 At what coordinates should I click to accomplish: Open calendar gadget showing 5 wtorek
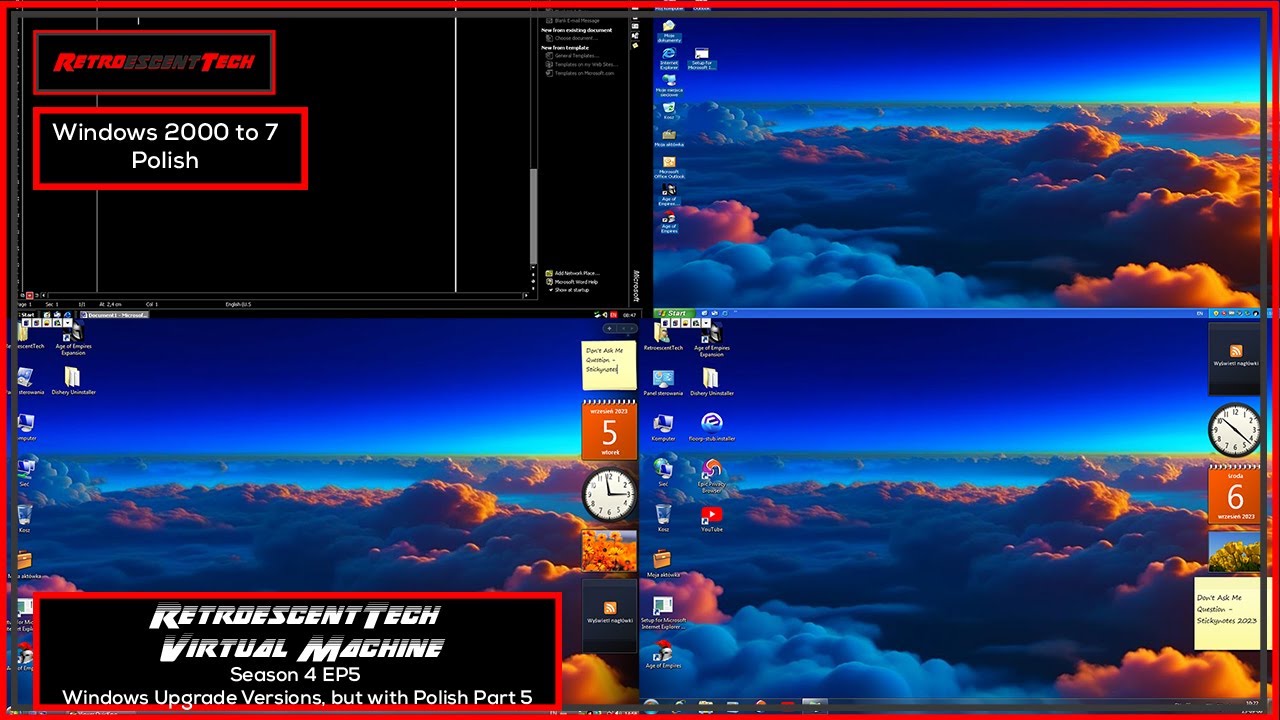point(609,430)
